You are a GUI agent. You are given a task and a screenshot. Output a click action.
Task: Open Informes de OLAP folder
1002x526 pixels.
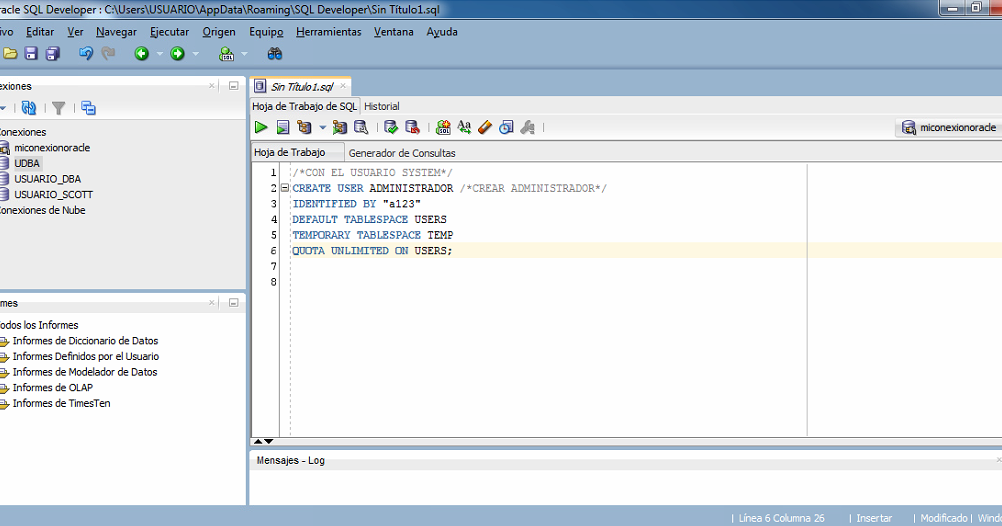(x=52, y=387)
